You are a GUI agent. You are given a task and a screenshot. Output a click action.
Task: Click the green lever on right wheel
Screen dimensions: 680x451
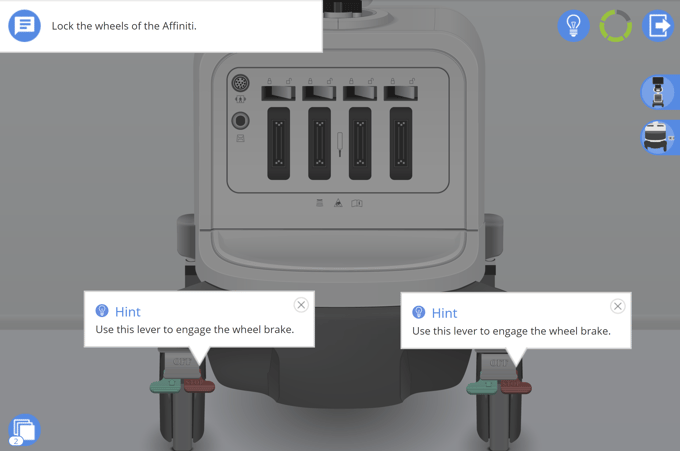482,386
